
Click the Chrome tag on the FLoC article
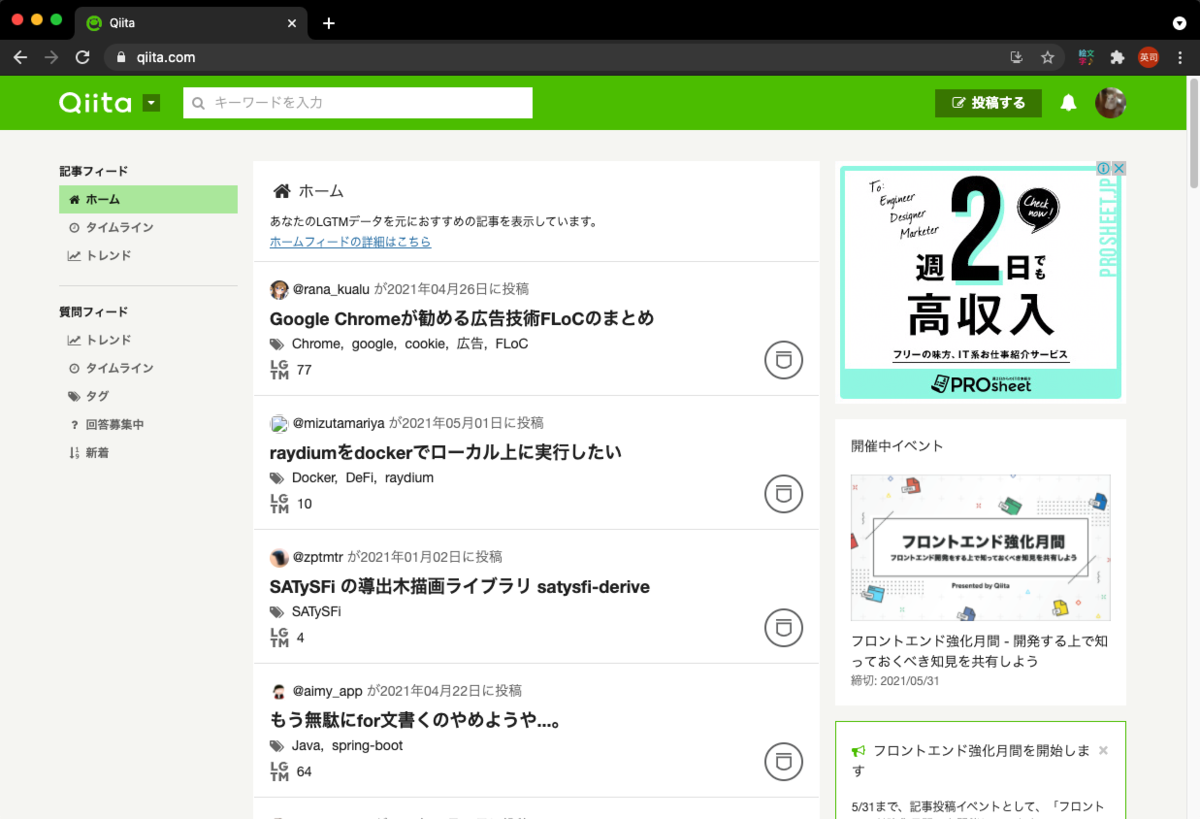point(315,344)
